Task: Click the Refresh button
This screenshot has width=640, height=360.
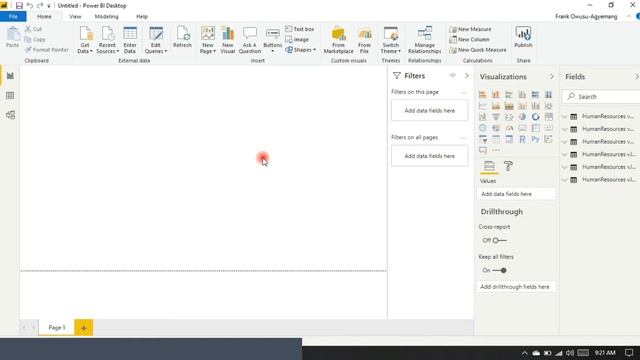Action: coord(182,38)
